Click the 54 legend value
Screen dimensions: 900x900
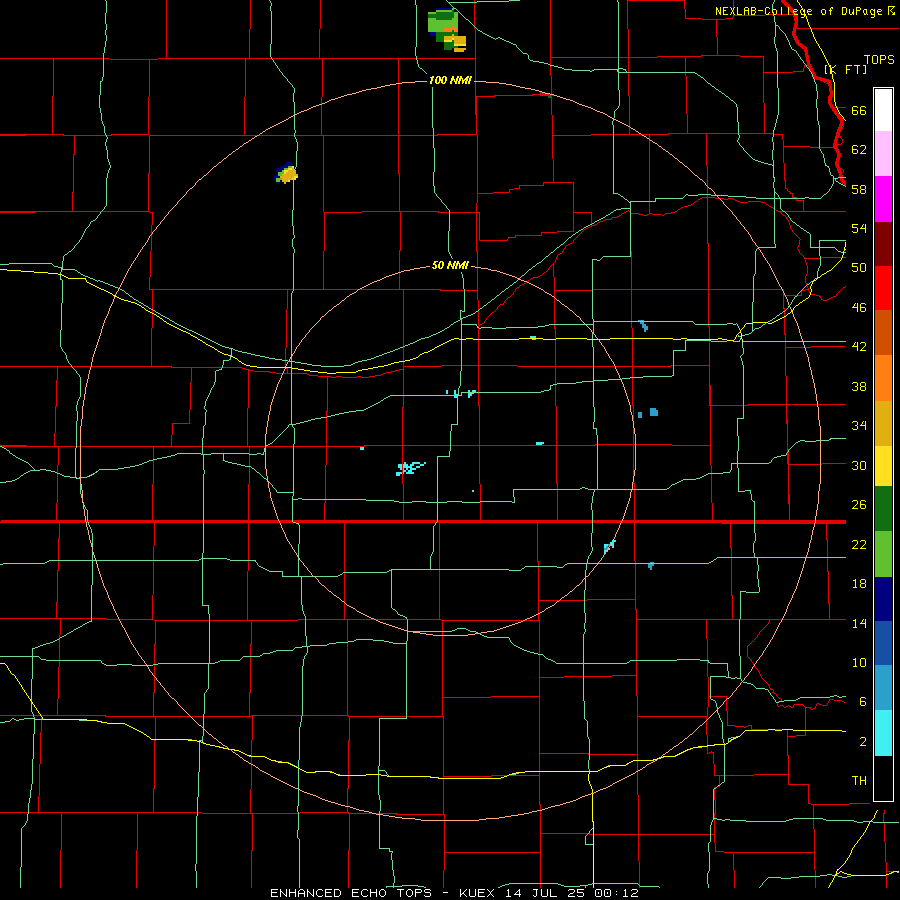859,228
